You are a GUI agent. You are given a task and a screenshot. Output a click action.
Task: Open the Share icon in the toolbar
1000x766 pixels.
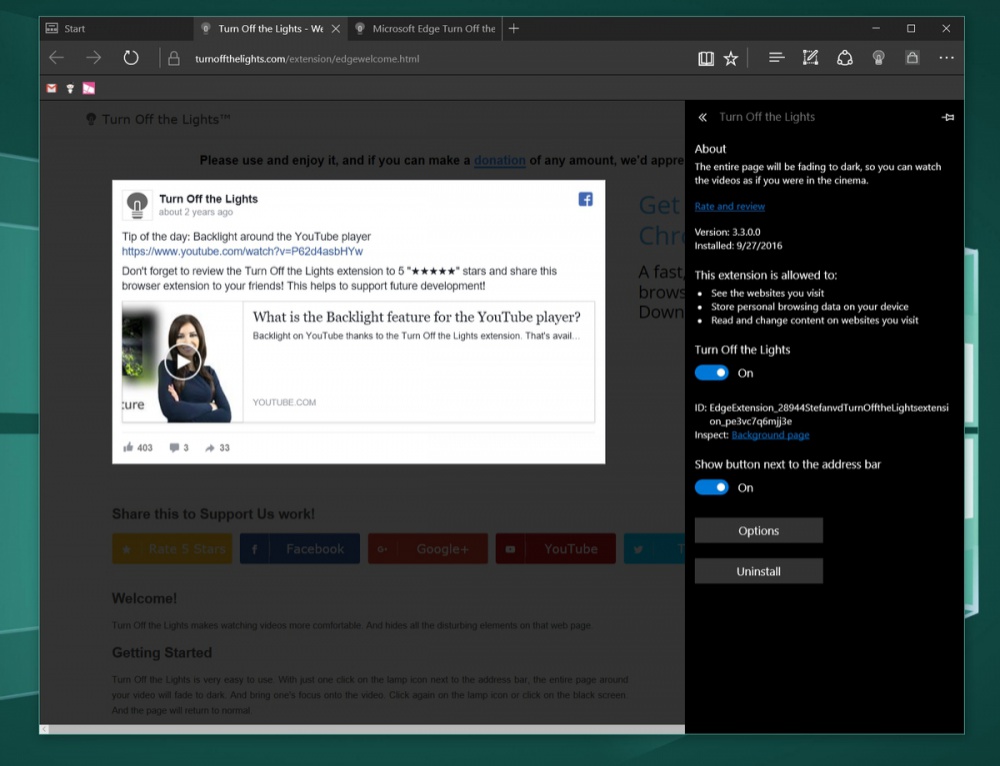(x=844, y=58)
